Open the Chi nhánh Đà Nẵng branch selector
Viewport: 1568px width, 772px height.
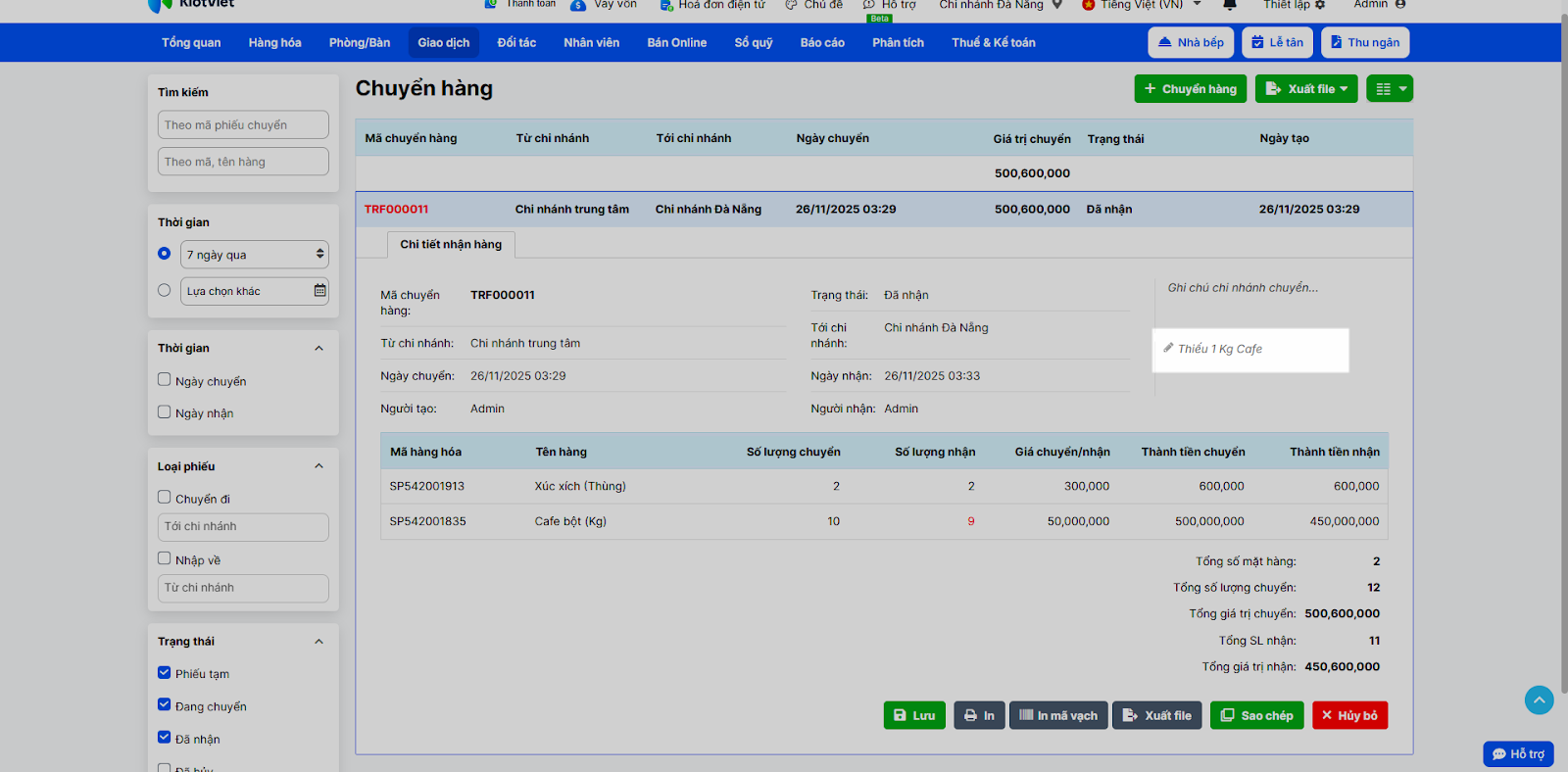(1001, 5)
